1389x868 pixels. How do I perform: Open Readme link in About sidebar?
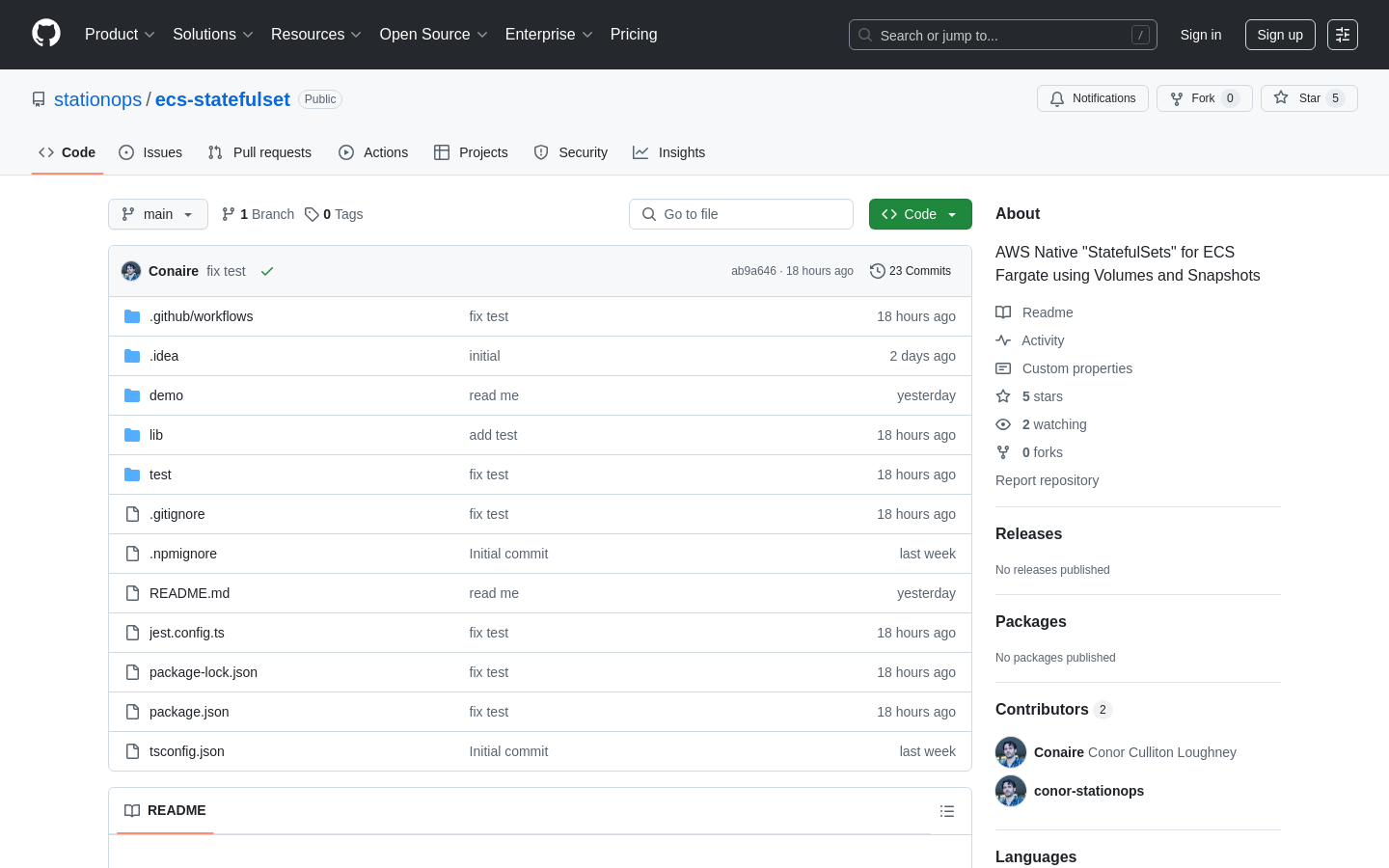coord(1034,312)
